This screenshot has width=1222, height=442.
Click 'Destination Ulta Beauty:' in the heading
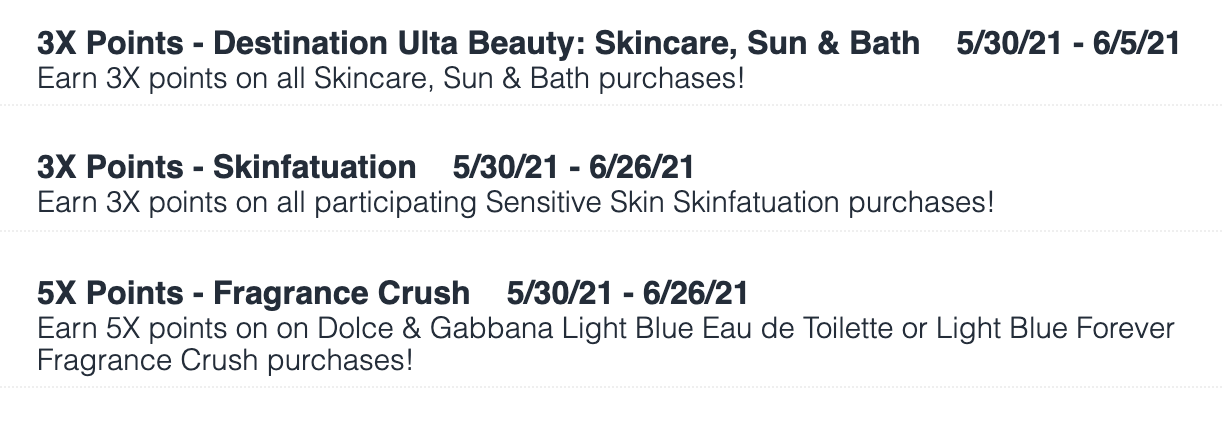(399, 43)
